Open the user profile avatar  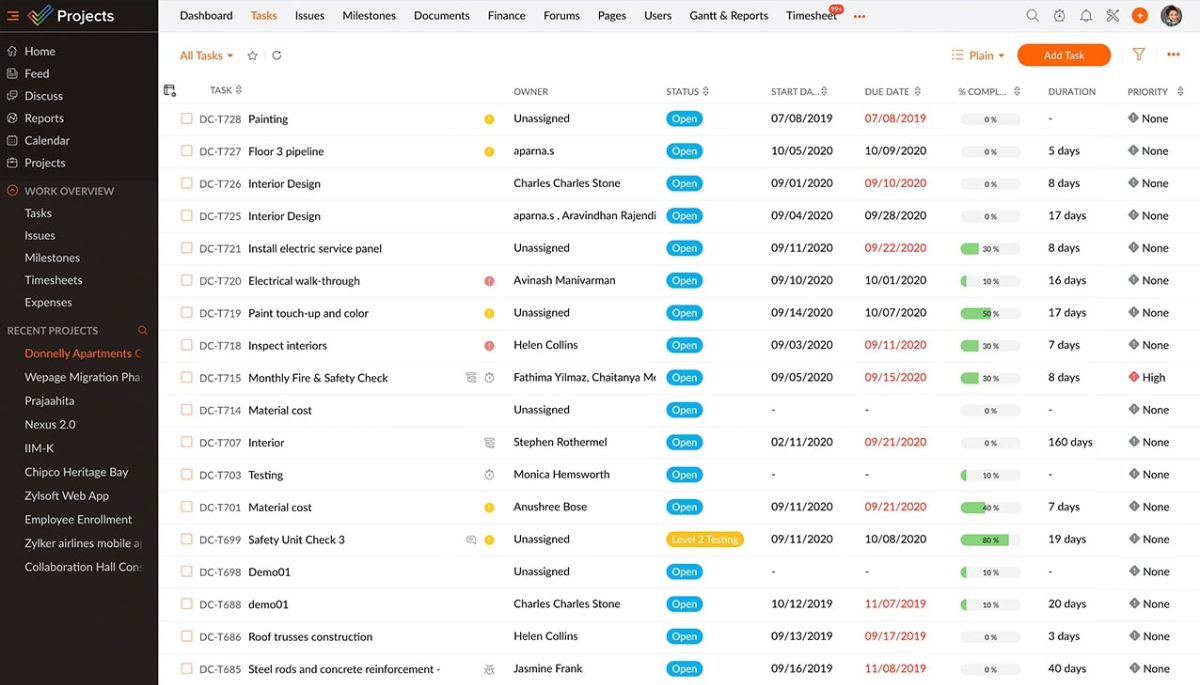[1171, 16]
